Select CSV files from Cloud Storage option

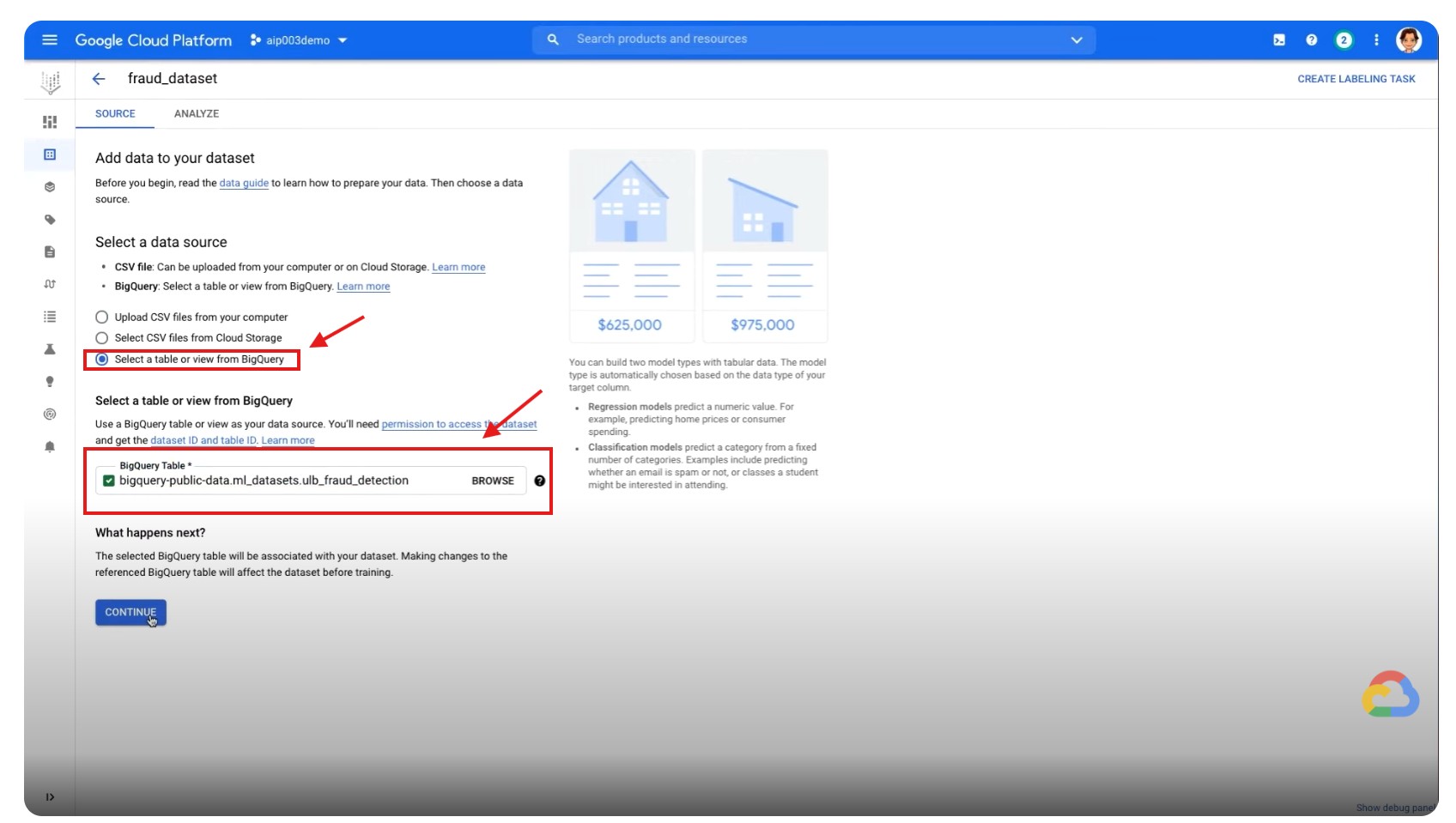pyautogui.click(x=102, y=338)
